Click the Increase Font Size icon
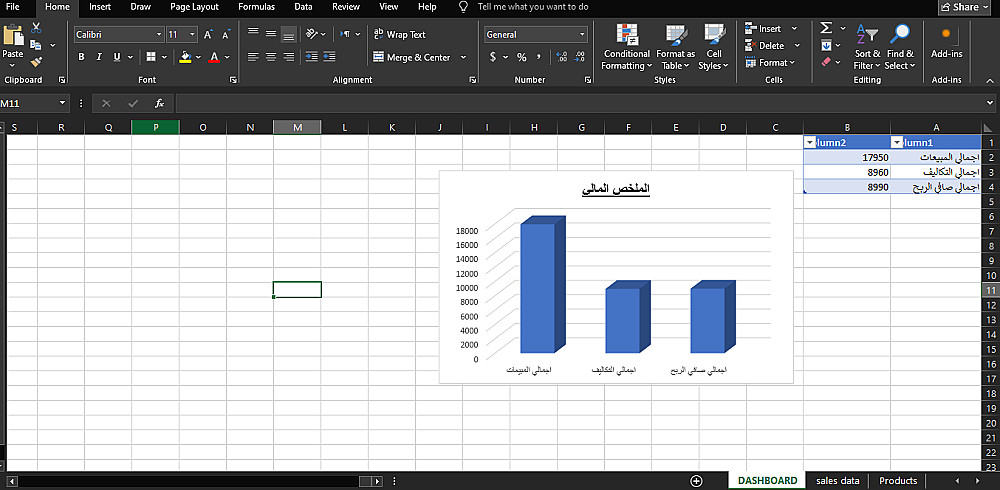The image size is (1000, 490). 209,34
